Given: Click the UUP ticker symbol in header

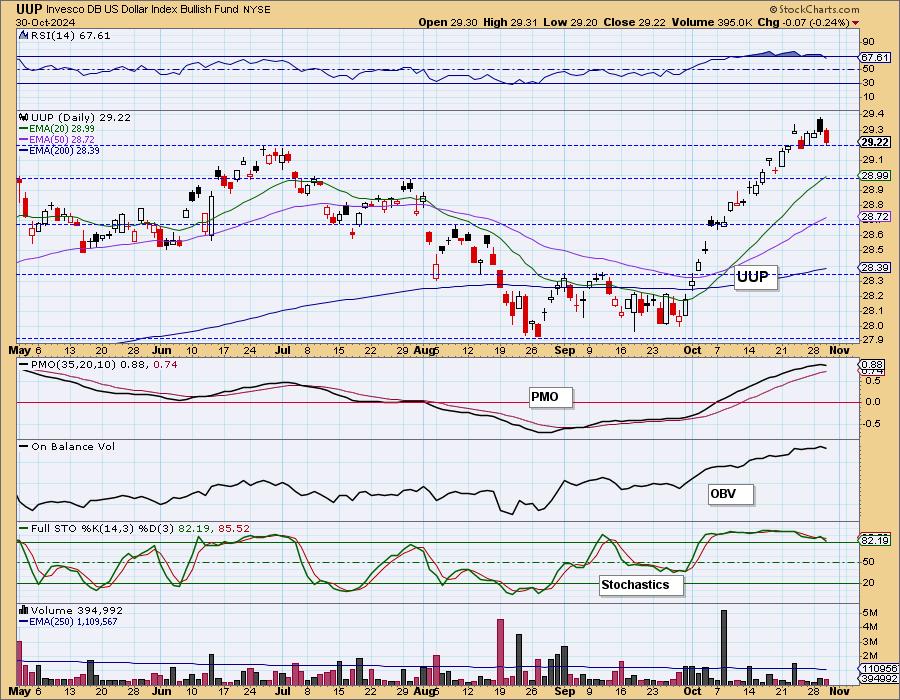Looking at the screenshot, I should pos(29,9).
